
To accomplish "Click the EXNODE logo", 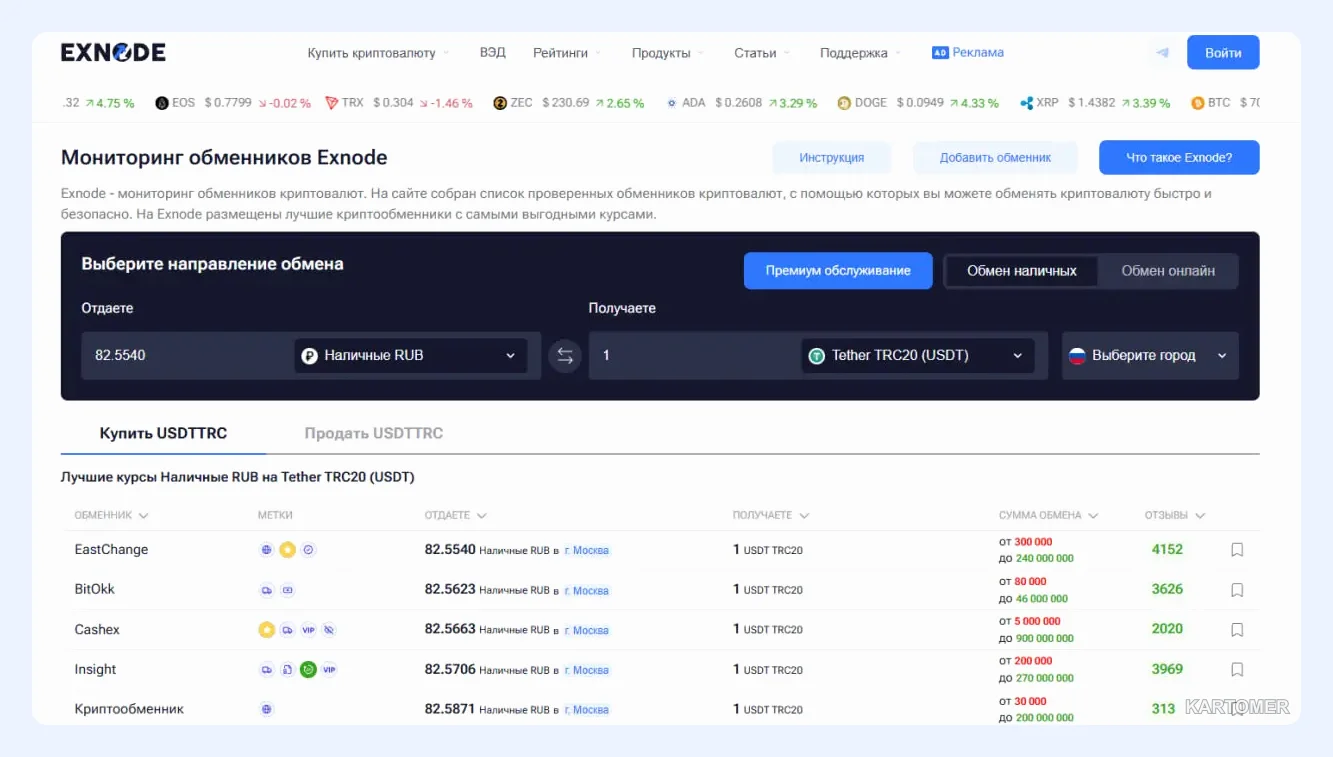I will pos(113,53).
